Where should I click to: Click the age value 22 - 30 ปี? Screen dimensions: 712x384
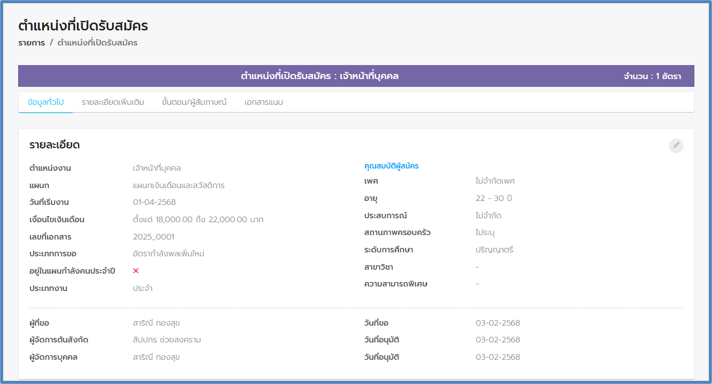(x=494, y=198)
